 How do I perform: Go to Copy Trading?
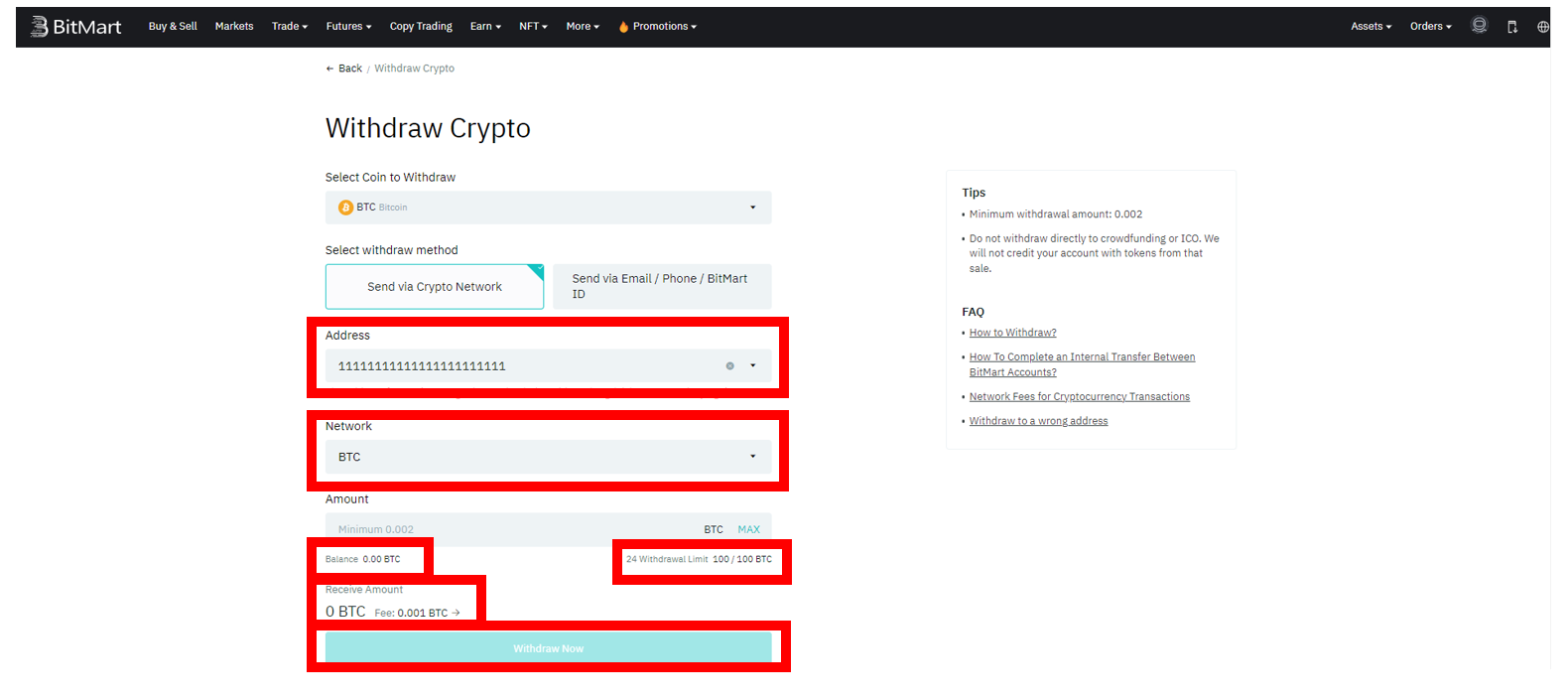click(x=421, y=27)
